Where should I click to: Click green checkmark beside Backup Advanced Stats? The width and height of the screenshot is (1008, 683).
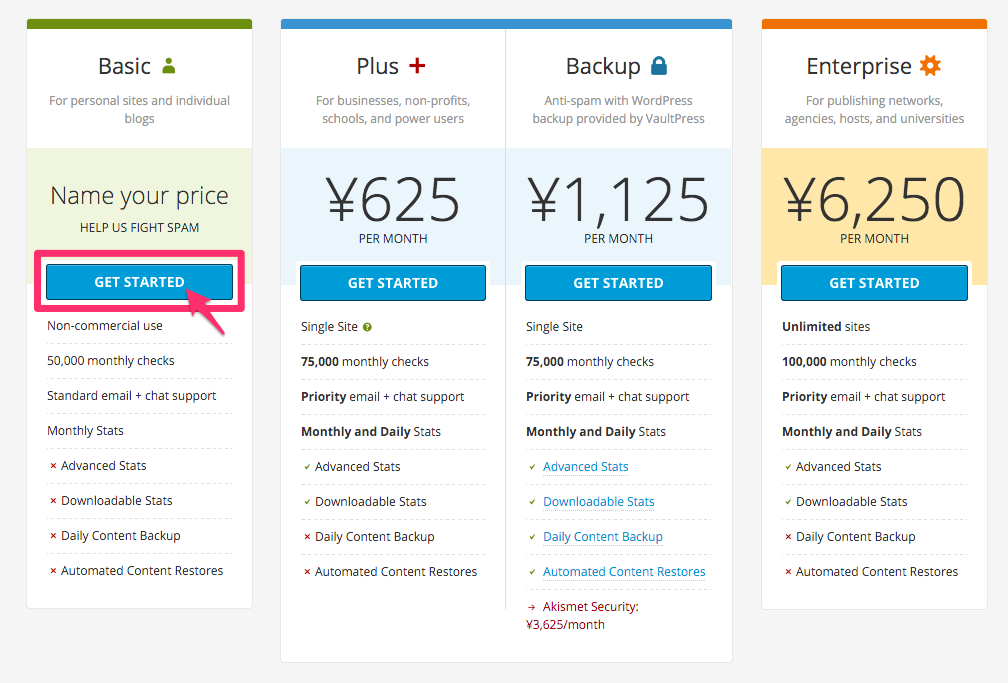(532, 467)
